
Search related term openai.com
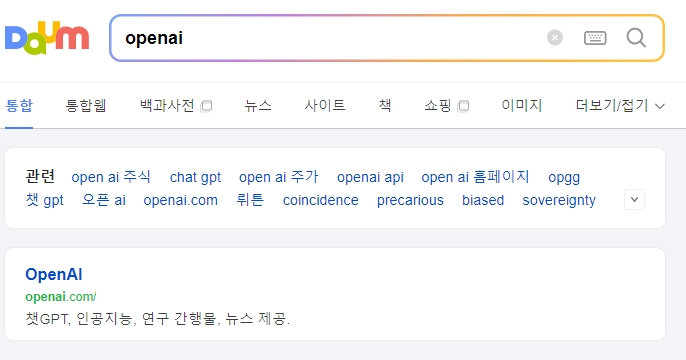point(180,200)
